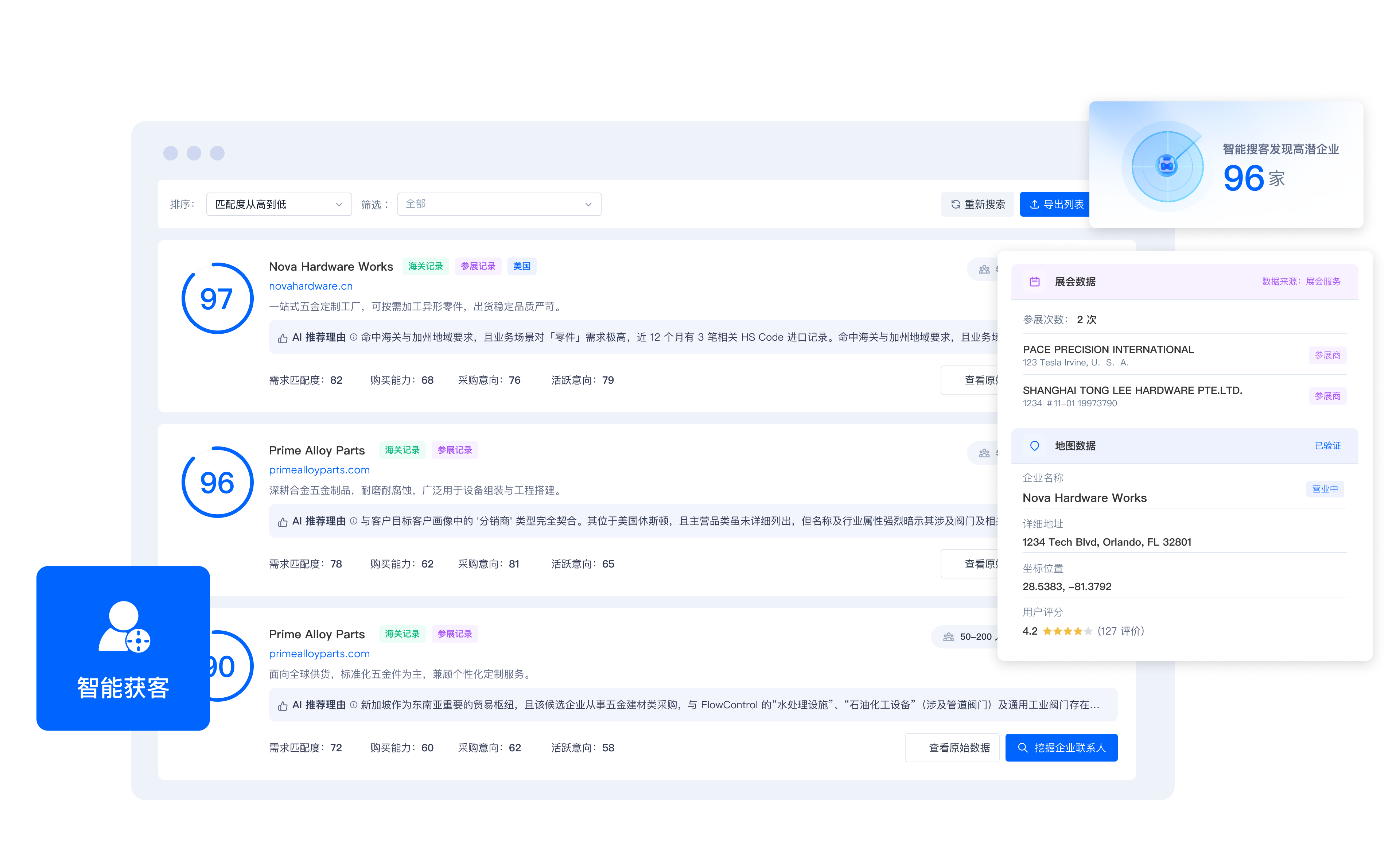This screenshot has width=1400, height=852.
Task: Click 查看原始数据 on Nova Hardware card
Action: click(x=969, y=380)
